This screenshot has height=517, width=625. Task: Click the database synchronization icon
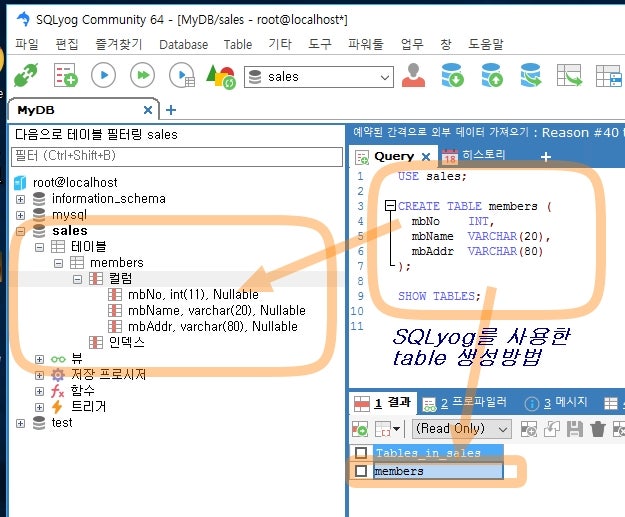coord(531,75)
